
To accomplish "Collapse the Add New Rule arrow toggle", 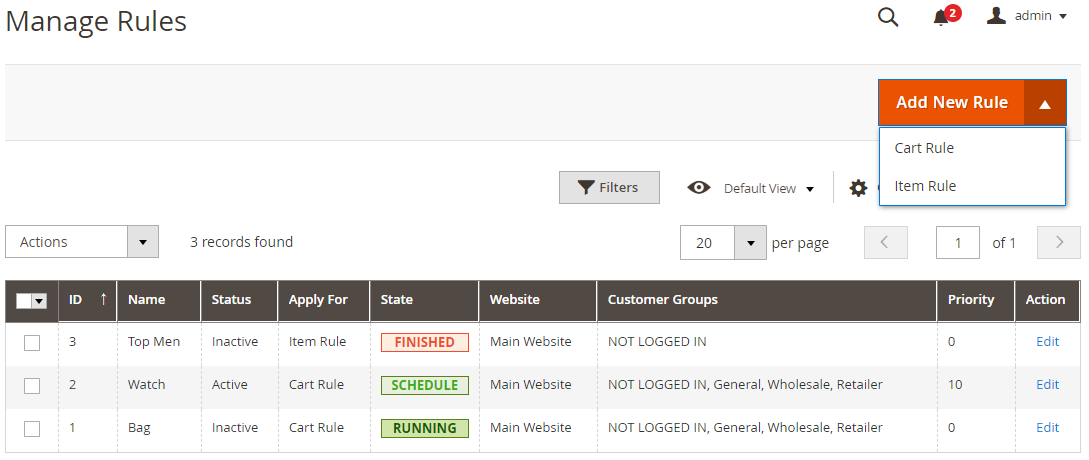I will point(1044,103).
